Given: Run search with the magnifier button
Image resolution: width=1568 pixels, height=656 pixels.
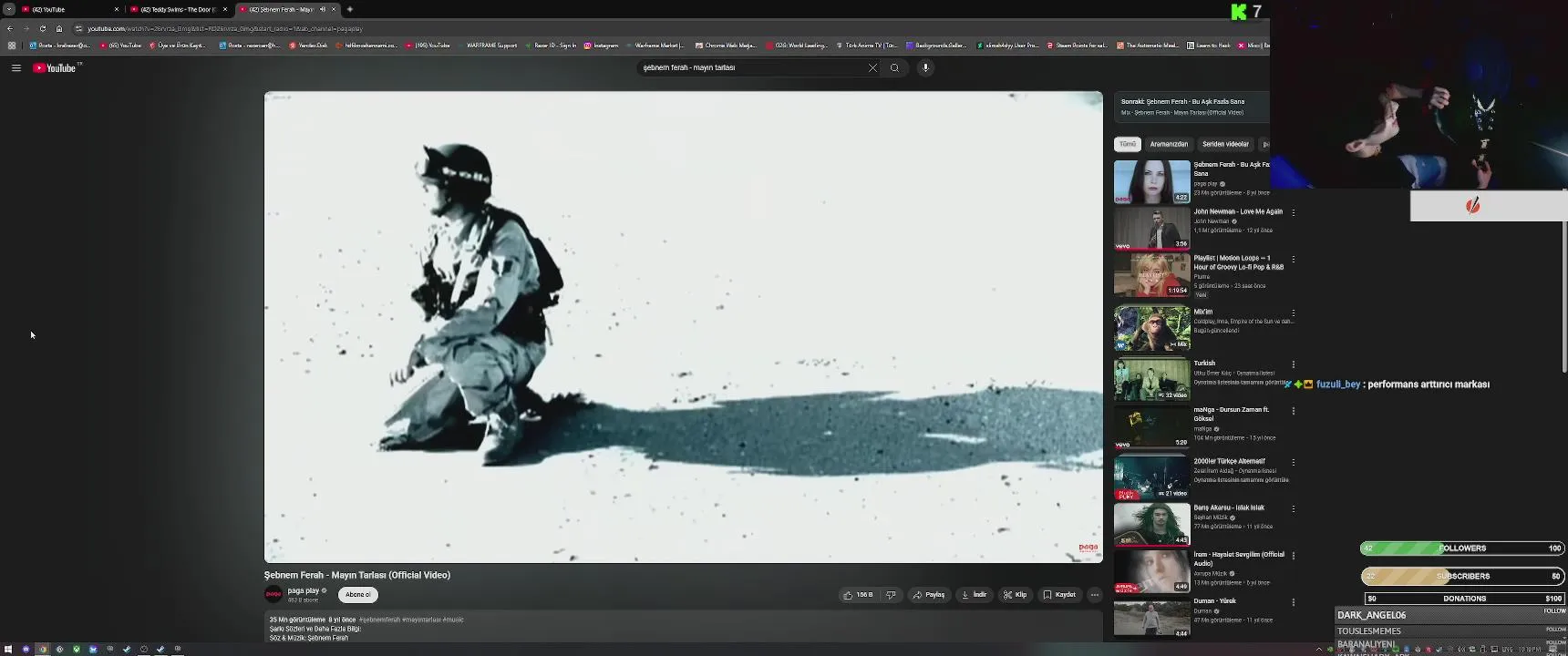Looking at the screenshot, I should point(894,67).
